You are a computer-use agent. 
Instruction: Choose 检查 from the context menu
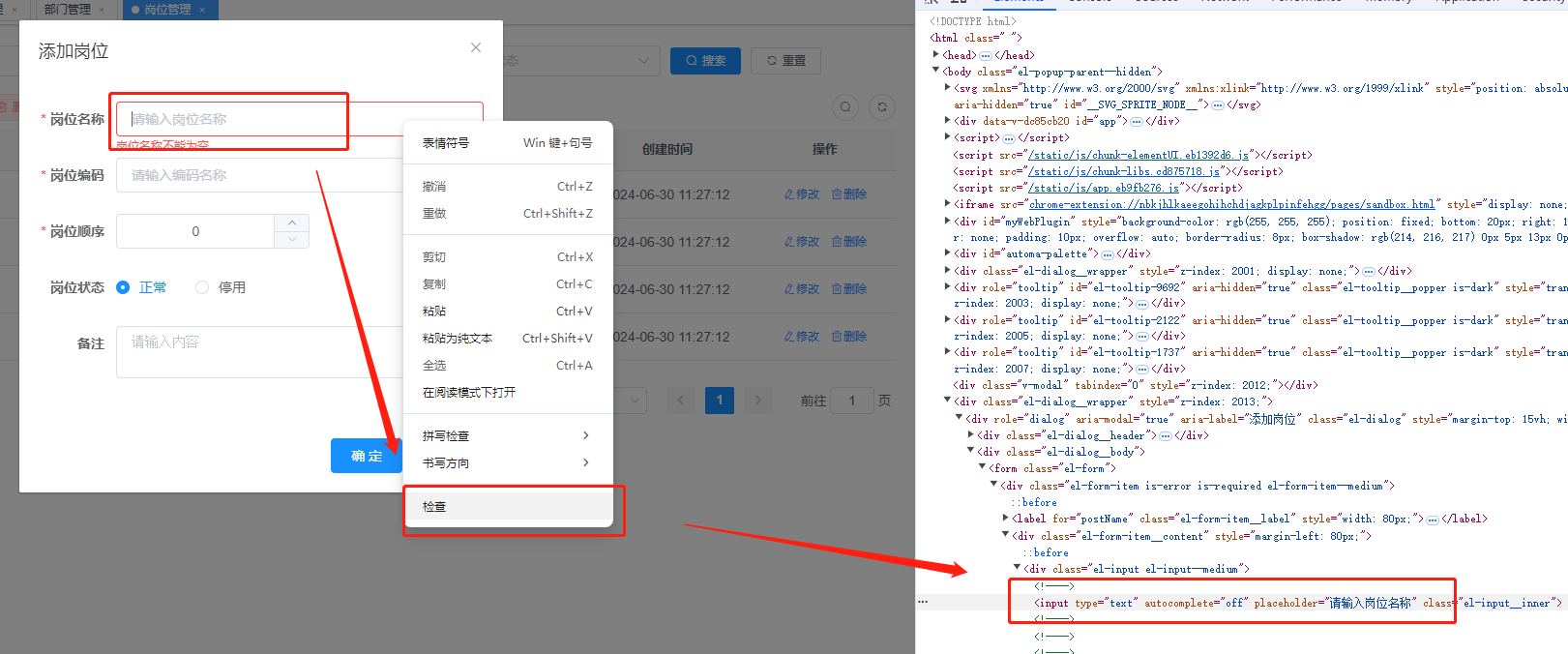point(508,506)
